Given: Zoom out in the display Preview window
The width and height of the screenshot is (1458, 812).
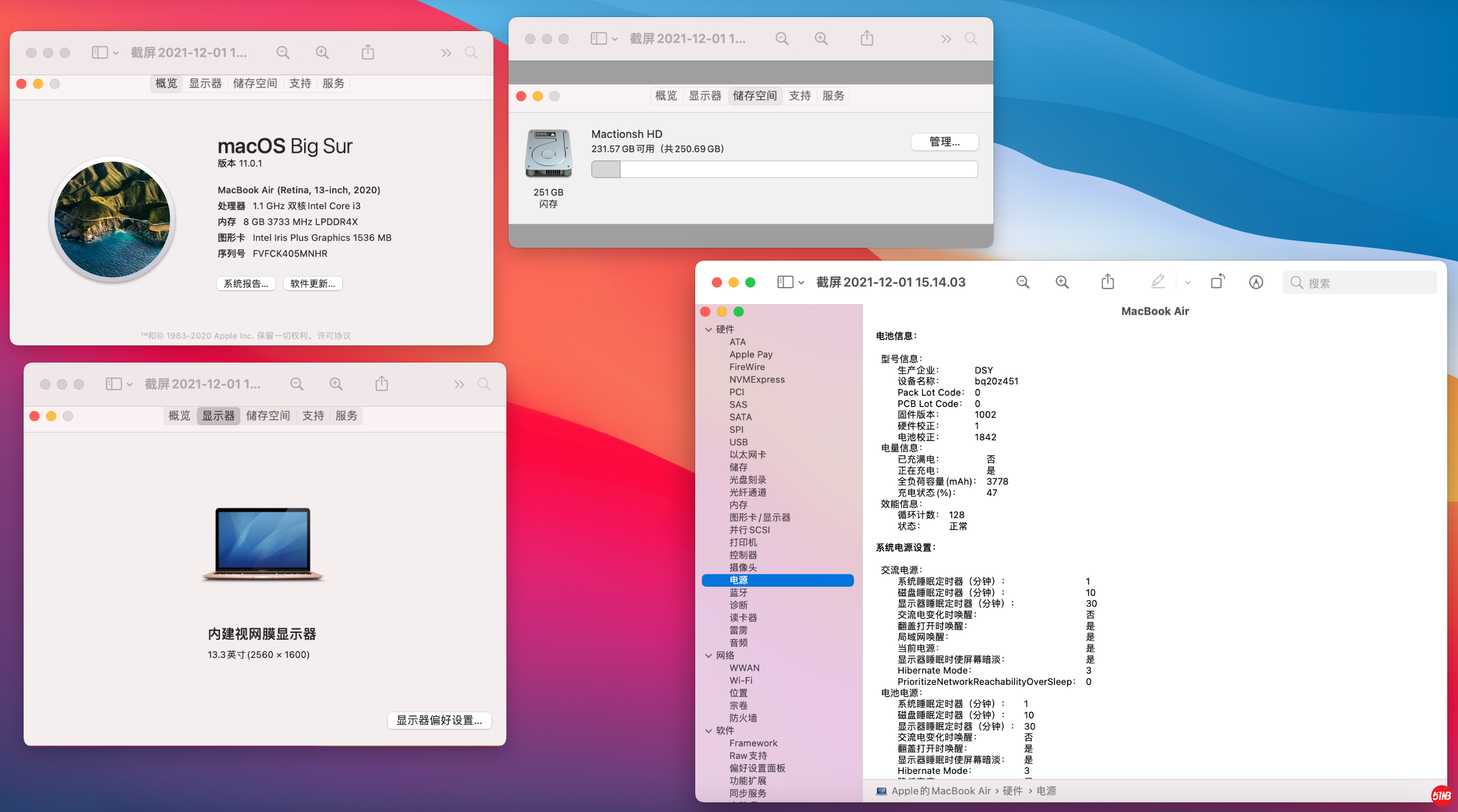Looking at the screenshot, I should pos(297,384).
